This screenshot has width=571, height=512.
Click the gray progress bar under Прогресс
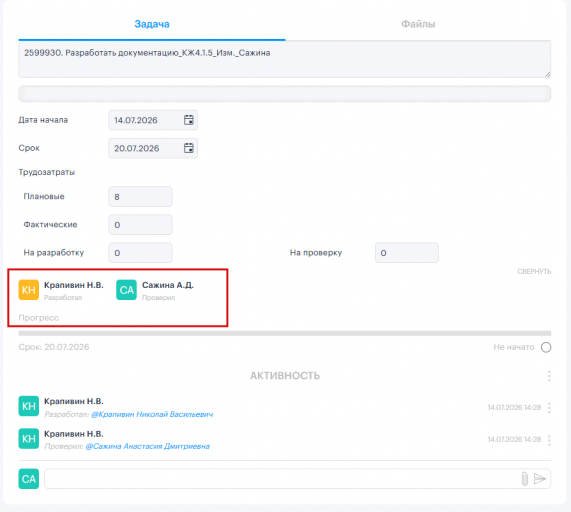(x=284, y=333)
